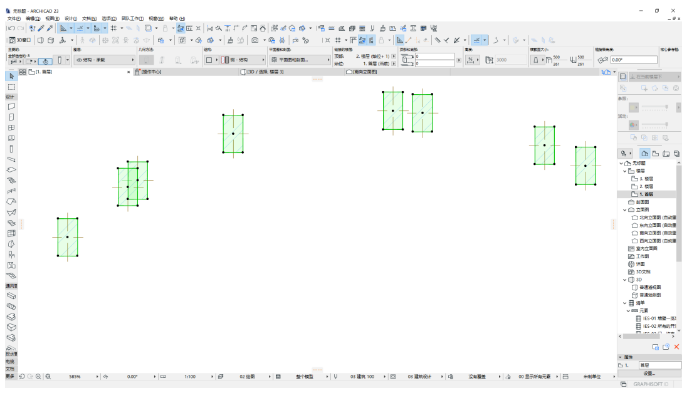Open the 平面图和剖面 display dropdown
This screenshot has width=686, height=393.
300,60
